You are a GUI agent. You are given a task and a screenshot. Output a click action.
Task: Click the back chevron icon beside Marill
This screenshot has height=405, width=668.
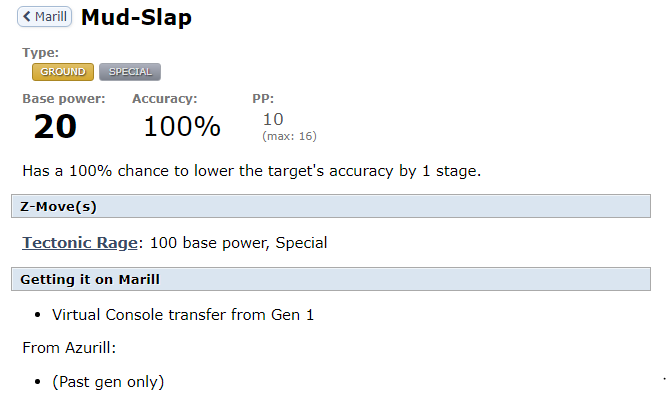pyautogui.click(x=27, y=17)
